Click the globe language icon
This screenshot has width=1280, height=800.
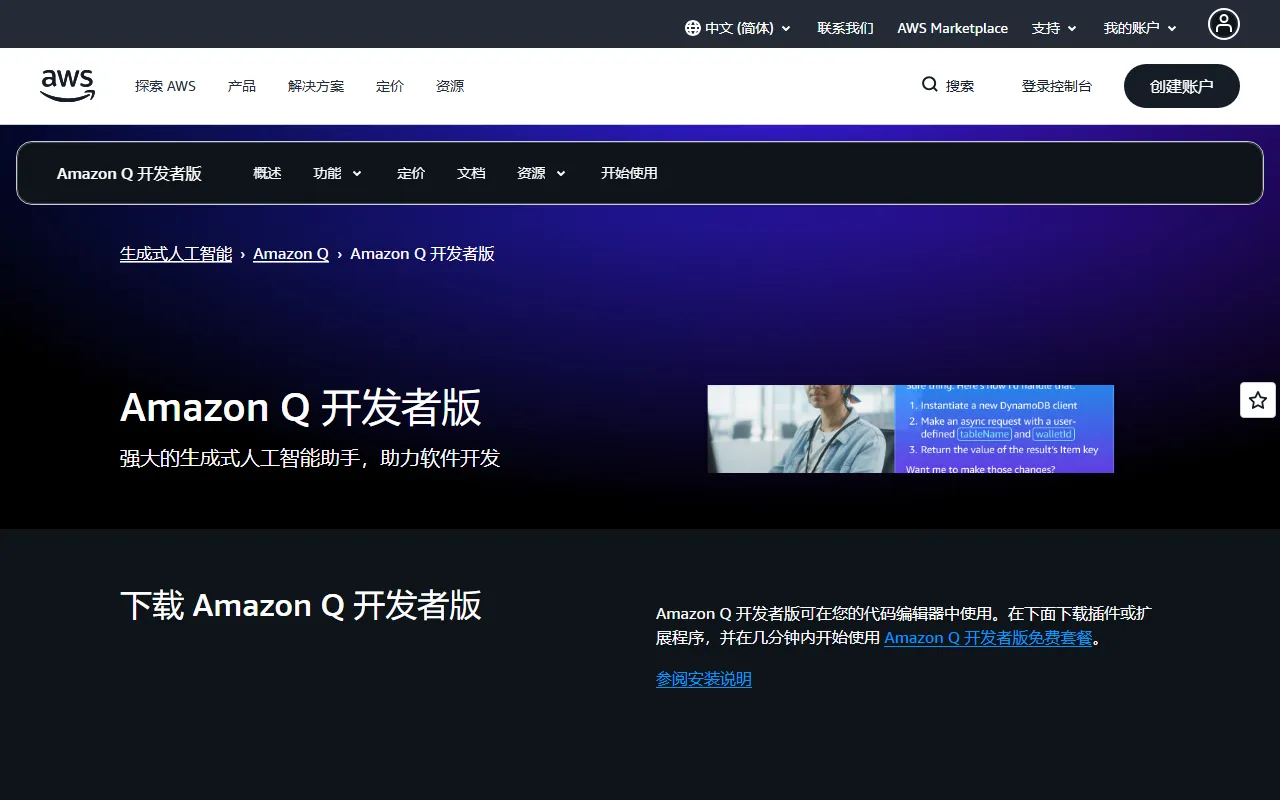pos(692,28)
